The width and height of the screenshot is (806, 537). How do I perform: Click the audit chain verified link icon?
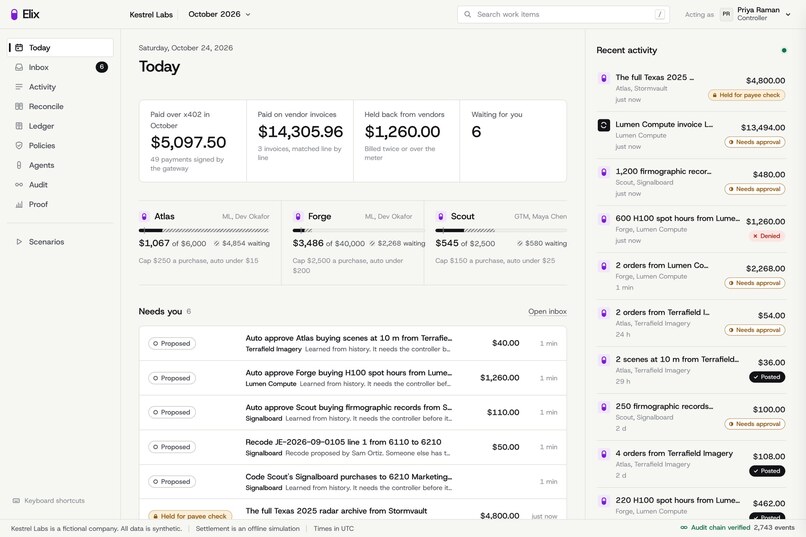684,528
